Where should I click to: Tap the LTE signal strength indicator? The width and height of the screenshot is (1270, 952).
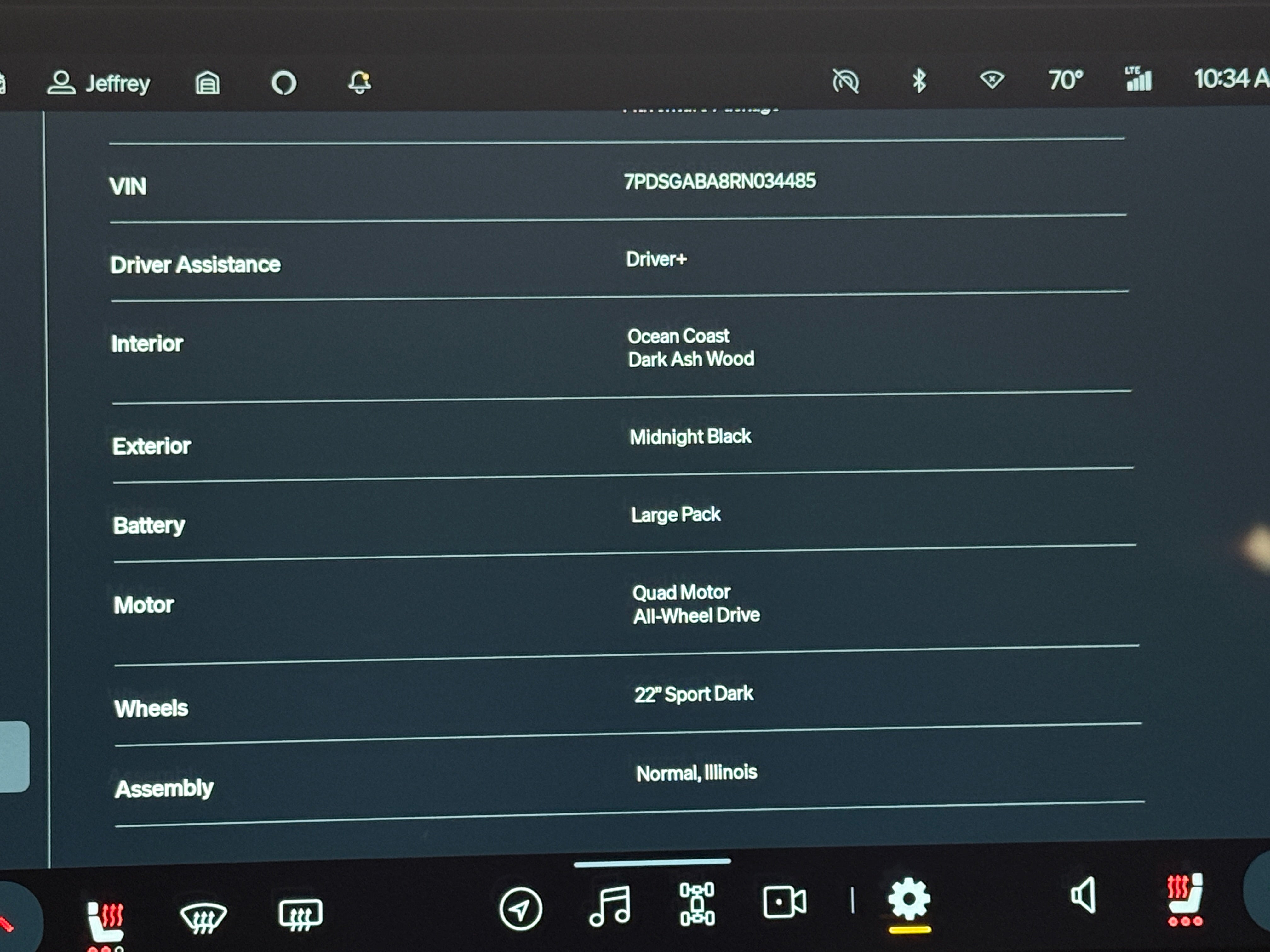point(1138,79)
